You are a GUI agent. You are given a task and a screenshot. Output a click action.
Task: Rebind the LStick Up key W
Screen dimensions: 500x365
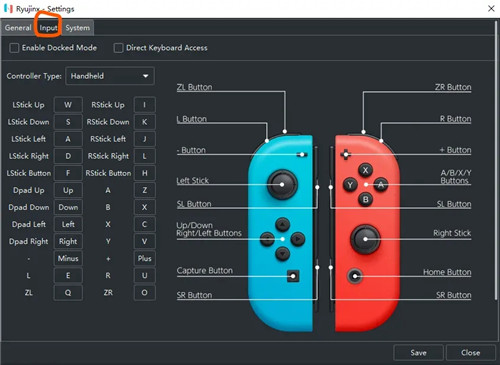[x=68, y=105]
